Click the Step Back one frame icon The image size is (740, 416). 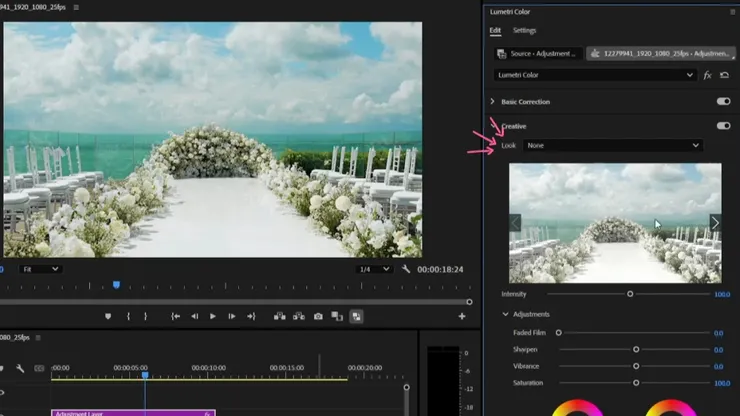(x=194, y=316)
